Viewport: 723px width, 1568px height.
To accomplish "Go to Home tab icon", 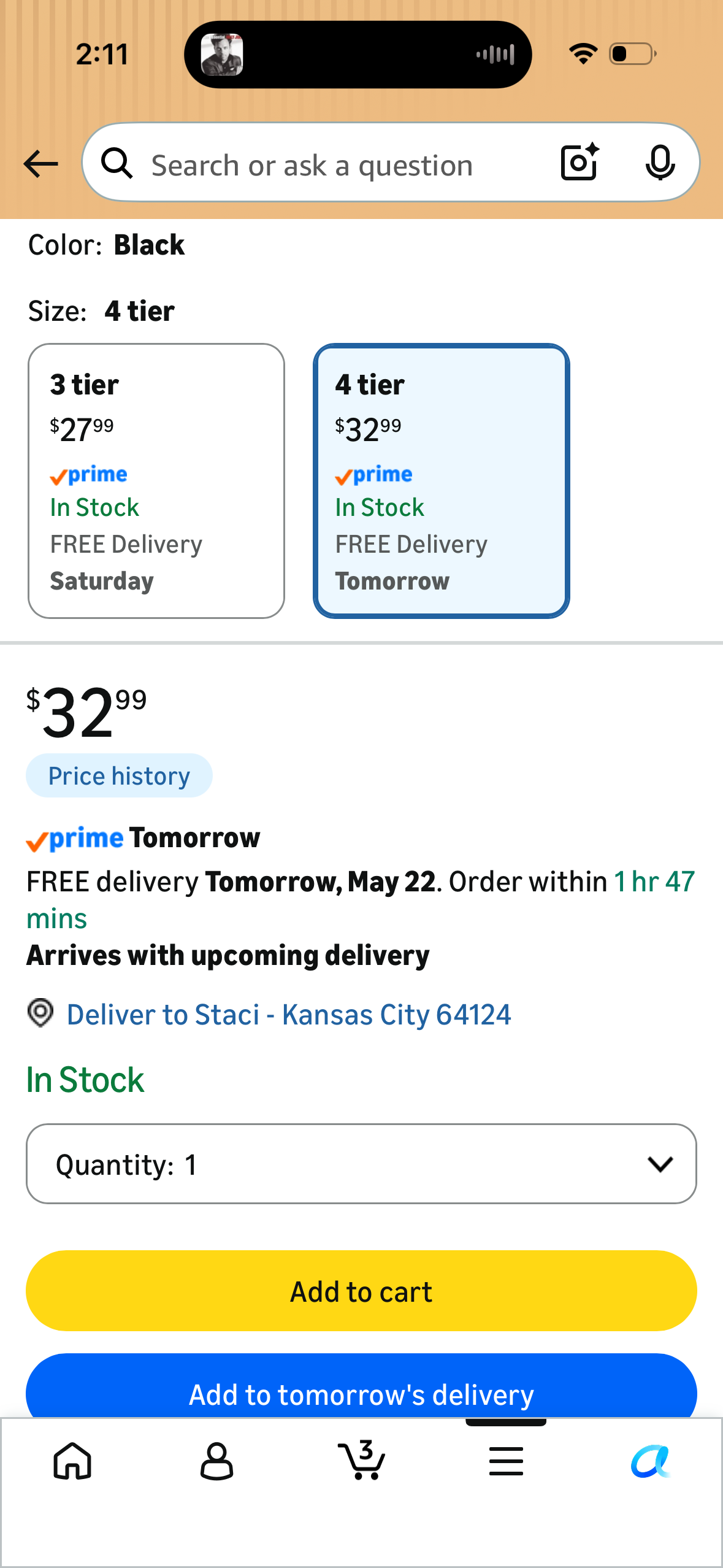I will [x=72, y=1461].
